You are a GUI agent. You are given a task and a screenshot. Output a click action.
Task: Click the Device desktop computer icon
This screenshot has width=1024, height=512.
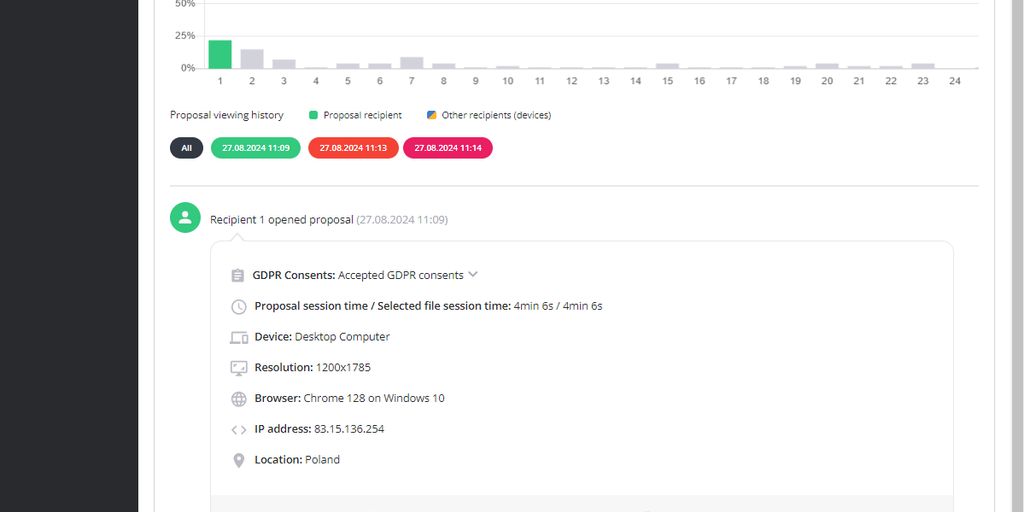[x=238, y=338]
